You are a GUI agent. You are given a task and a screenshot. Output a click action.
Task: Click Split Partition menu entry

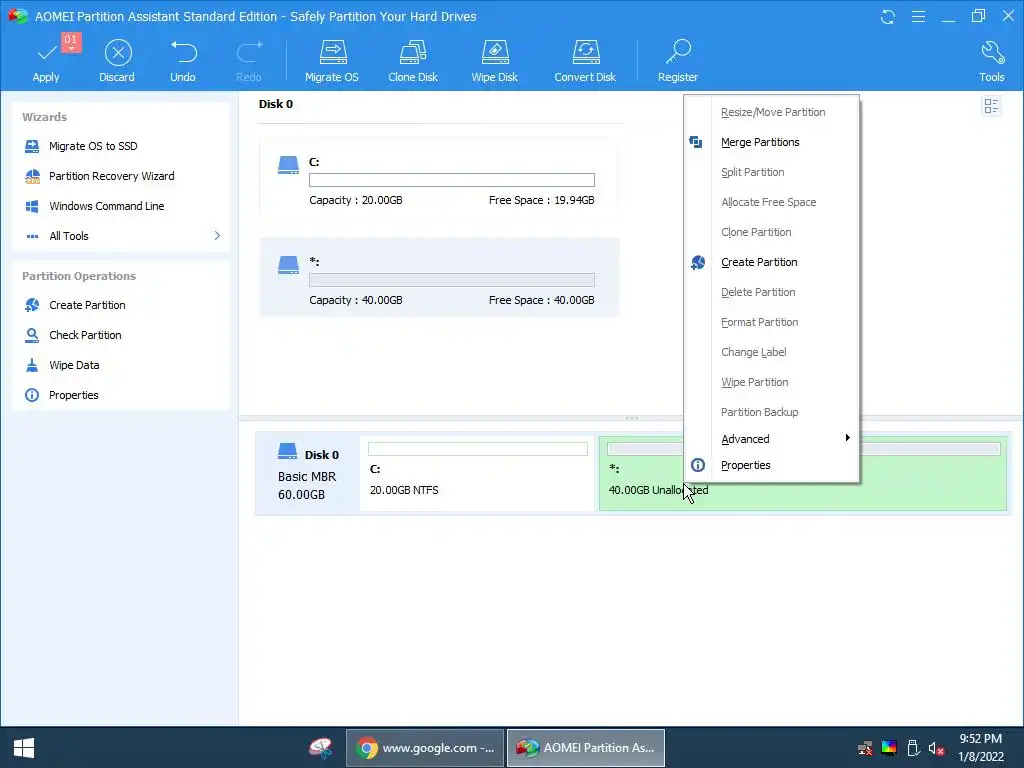(772, 172)
